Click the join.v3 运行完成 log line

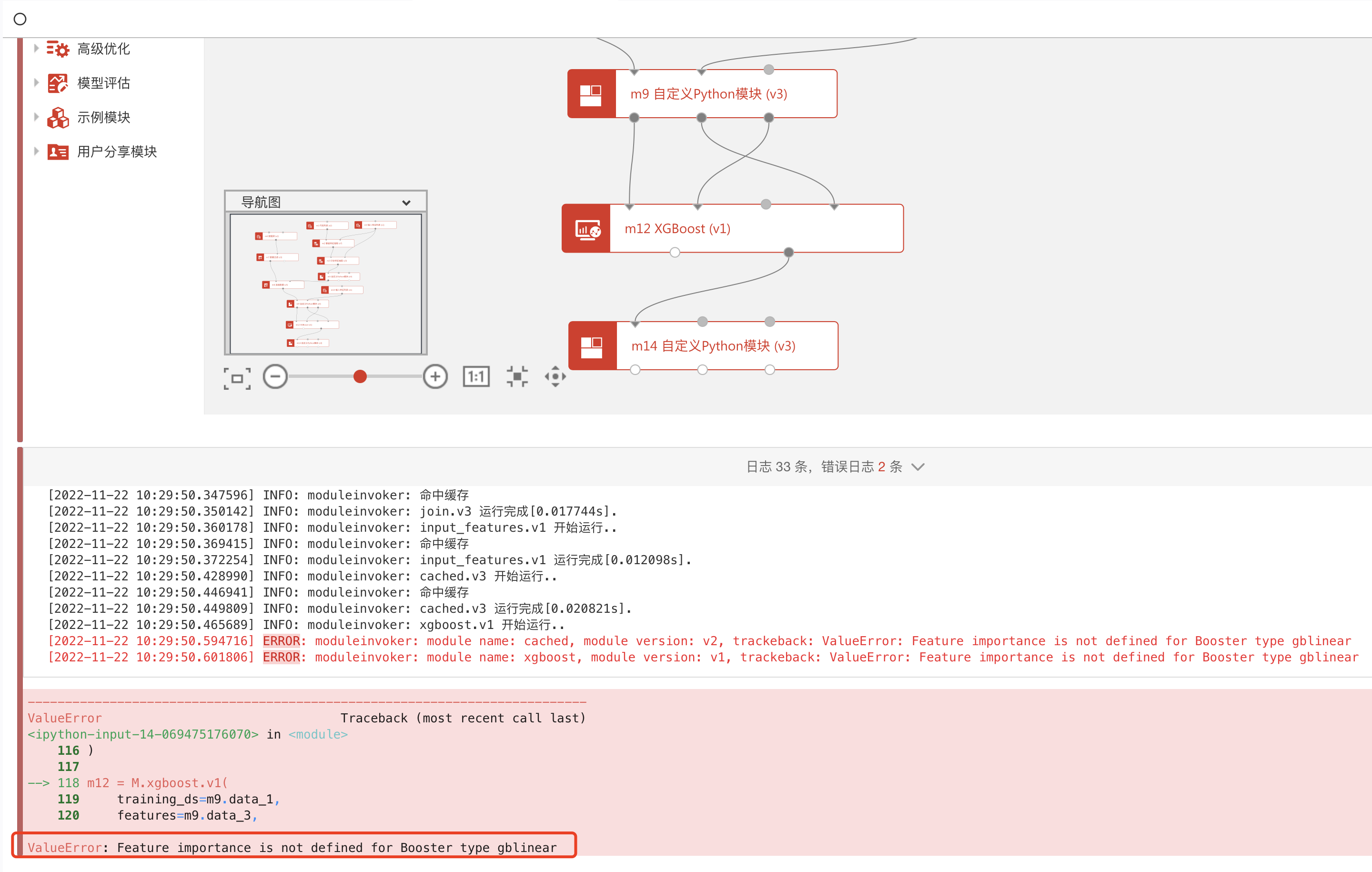pyautogui.click(x=332, y=512)
